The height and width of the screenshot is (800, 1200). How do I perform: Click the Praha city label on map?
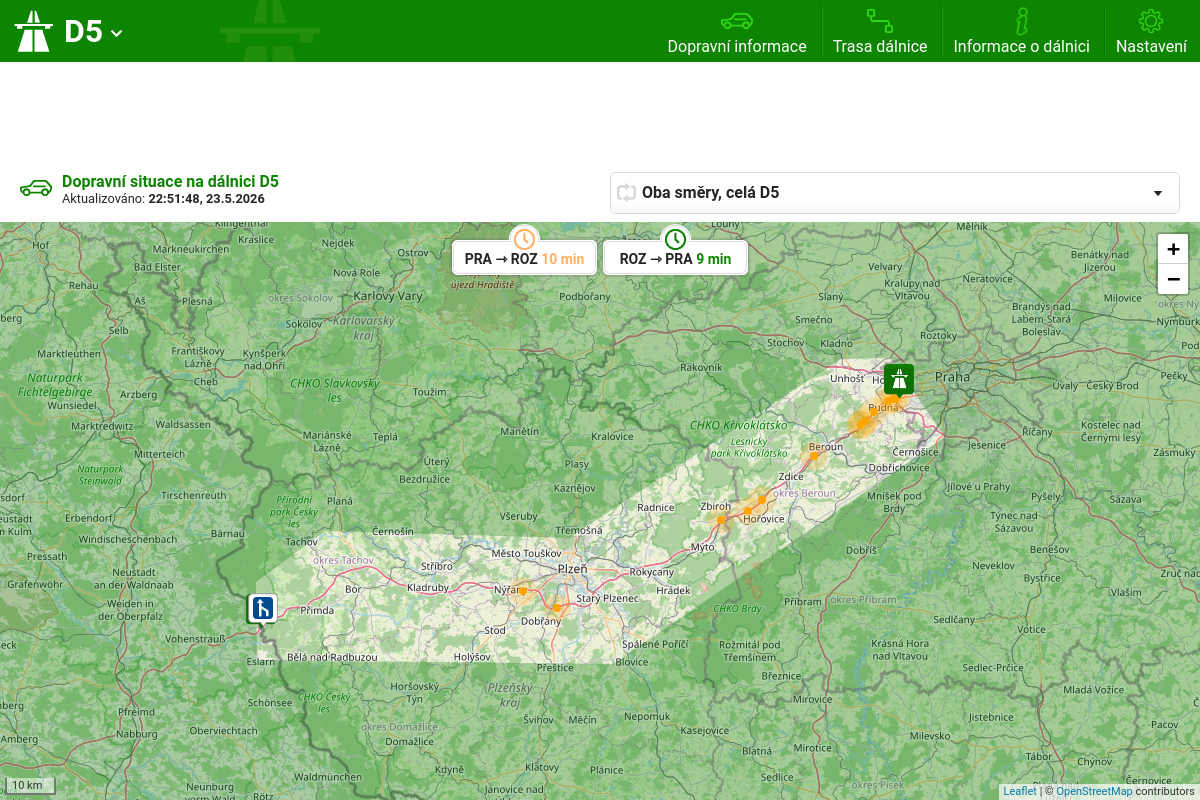tap(953, 377)
